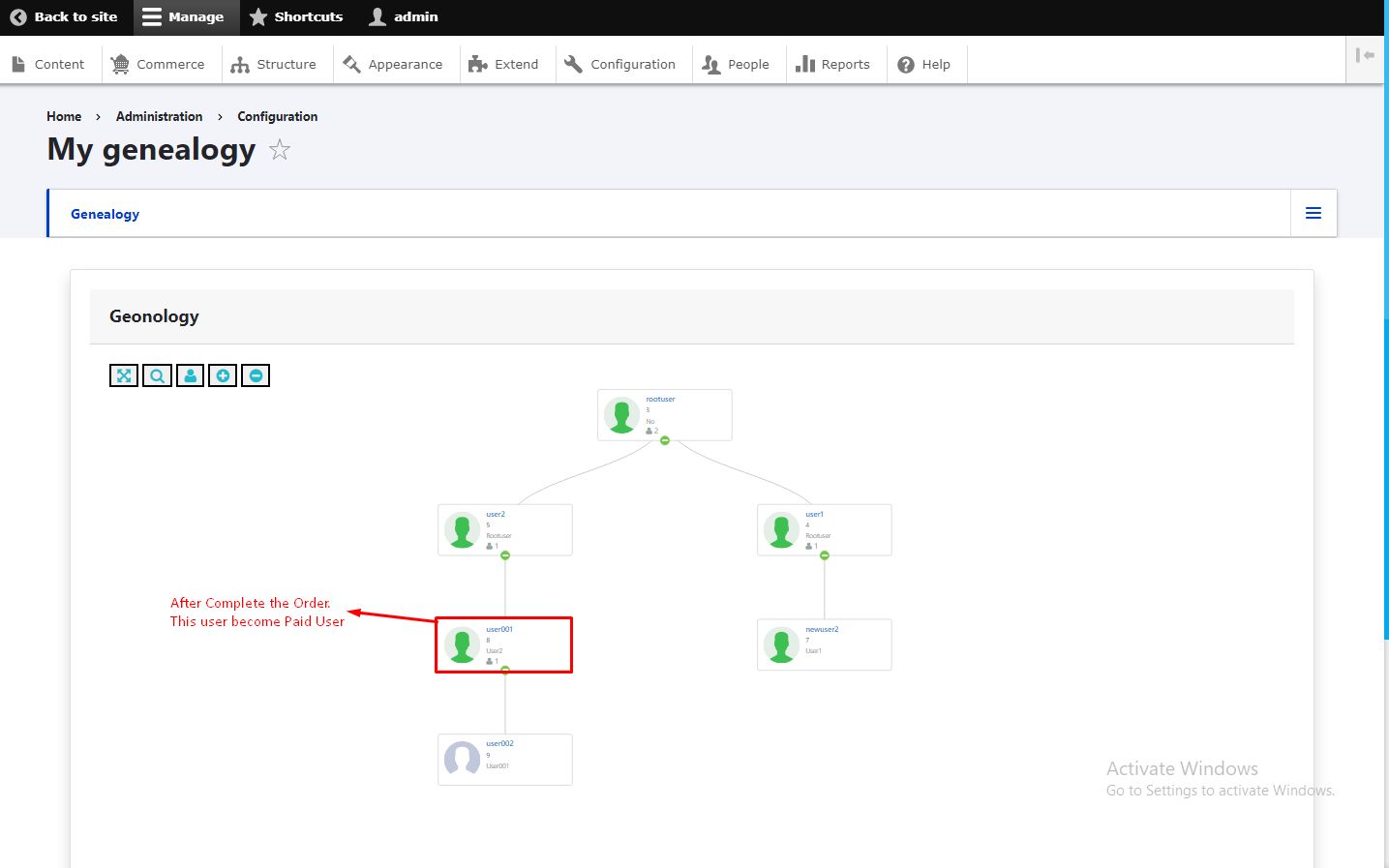Click rootuser's green avatar

[621, 415]
